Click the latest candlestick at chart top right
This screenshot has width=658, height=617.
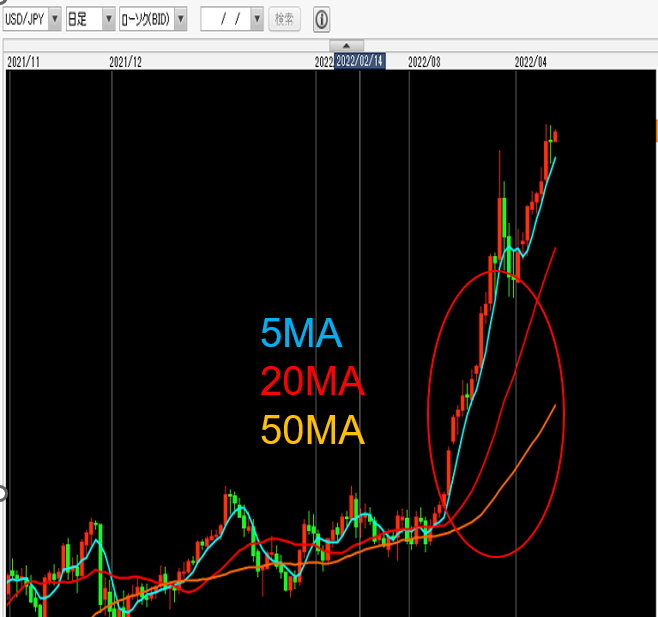(x=555, y=136)
